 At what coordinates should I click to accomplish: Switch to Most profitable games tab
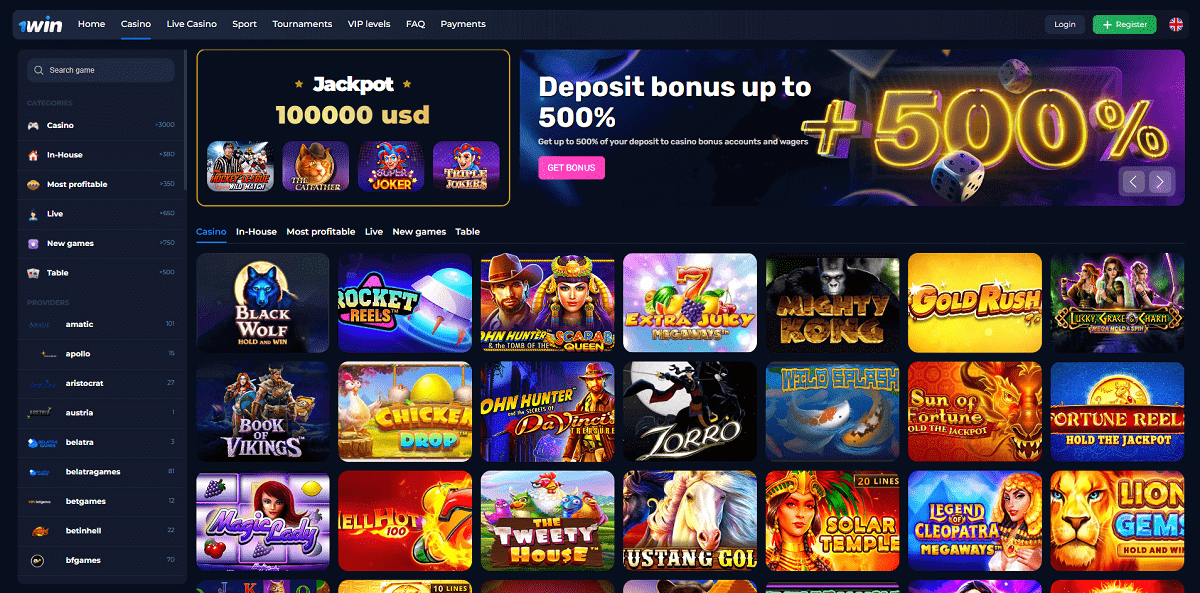320,231
